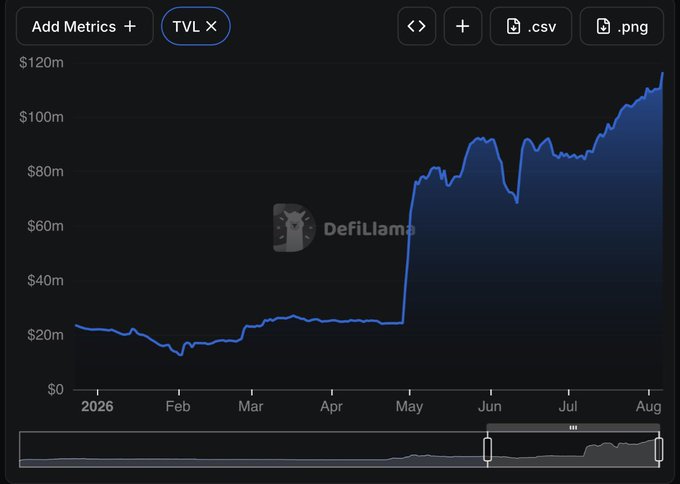
Task: Click the plus button beside embed
Action: 463,26
